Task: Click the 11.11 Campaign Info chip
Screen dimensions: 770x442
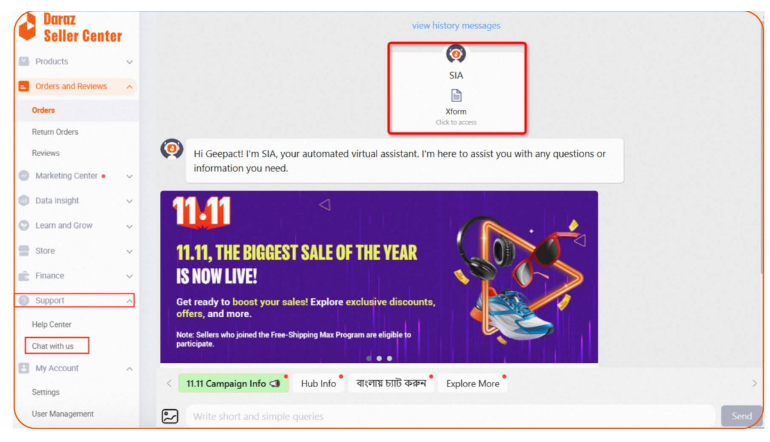Action: [x=233, y=383]
